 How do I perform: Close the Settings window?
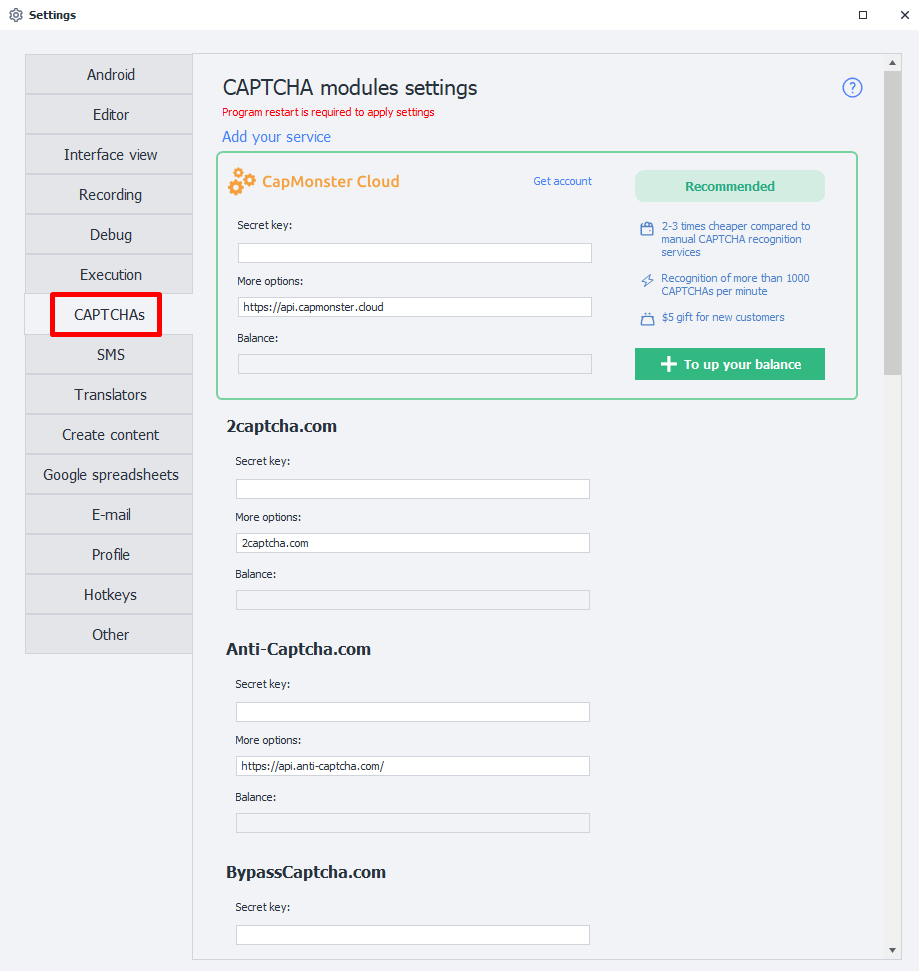(x=903, y=15)
